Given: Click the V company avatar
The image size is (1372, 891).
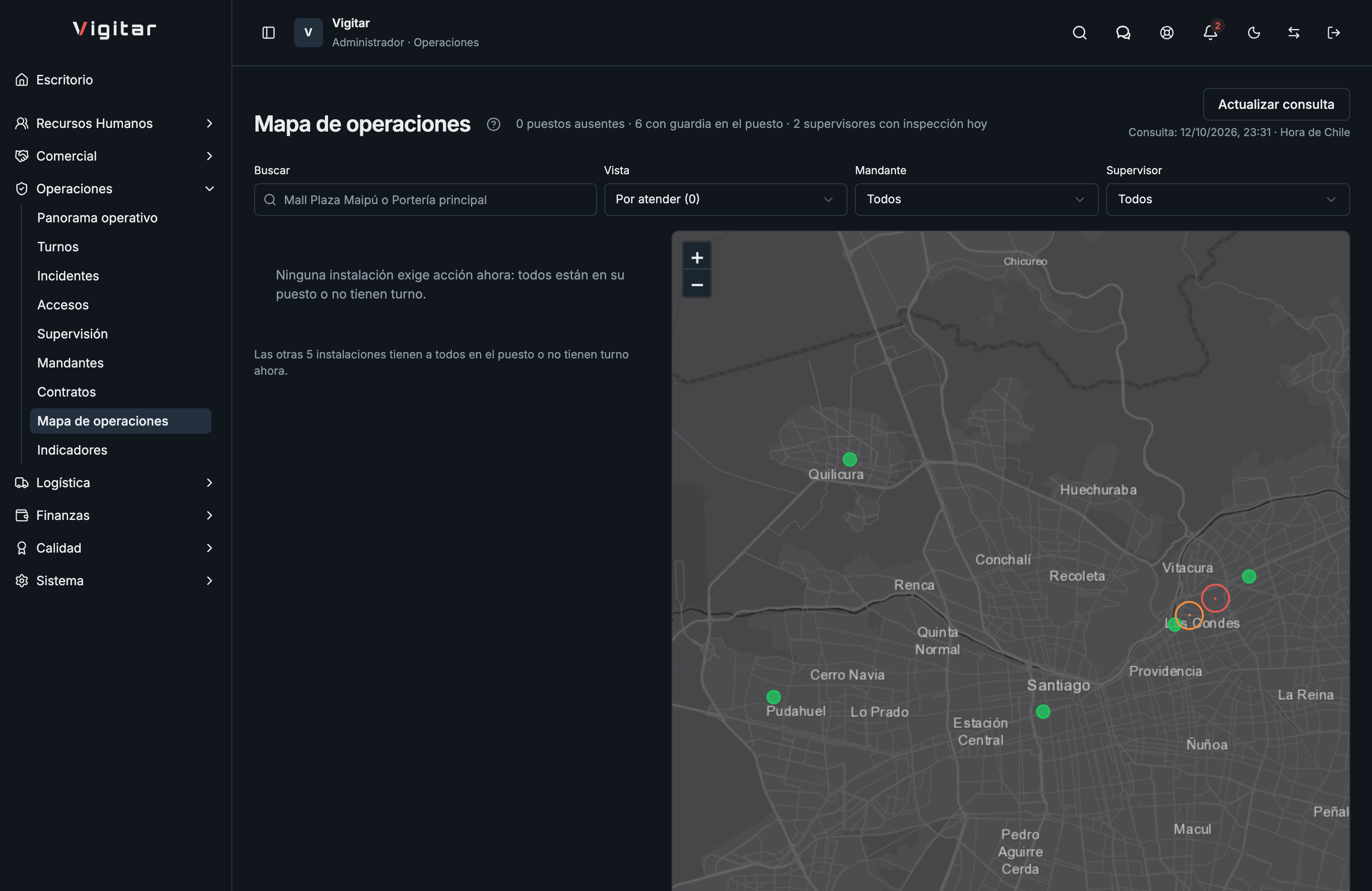Looking at the screenshot, I should pos(309,33).
